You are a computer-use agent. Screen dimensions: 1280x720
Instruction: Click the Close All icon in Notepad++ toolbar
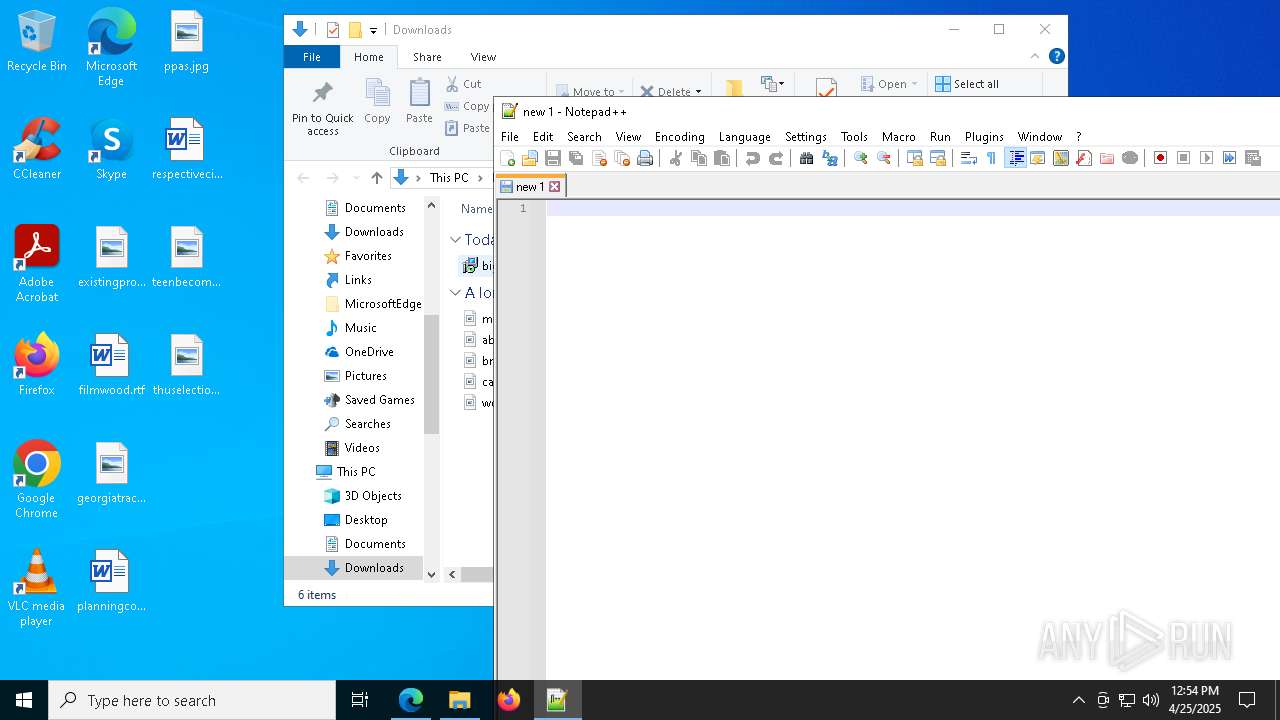coord(622,158)
